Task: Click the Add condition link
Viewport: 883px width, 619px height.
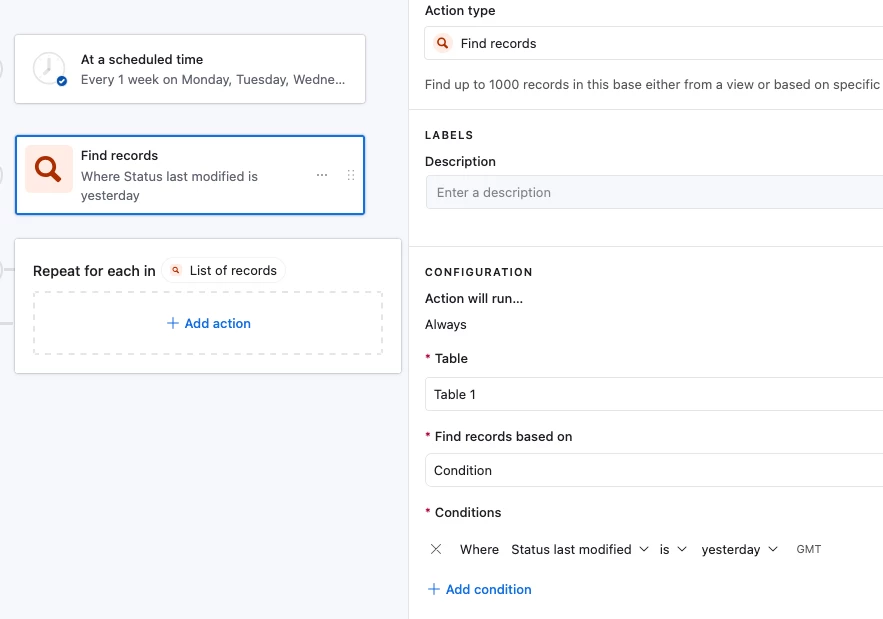Action: tap(488, 589)
